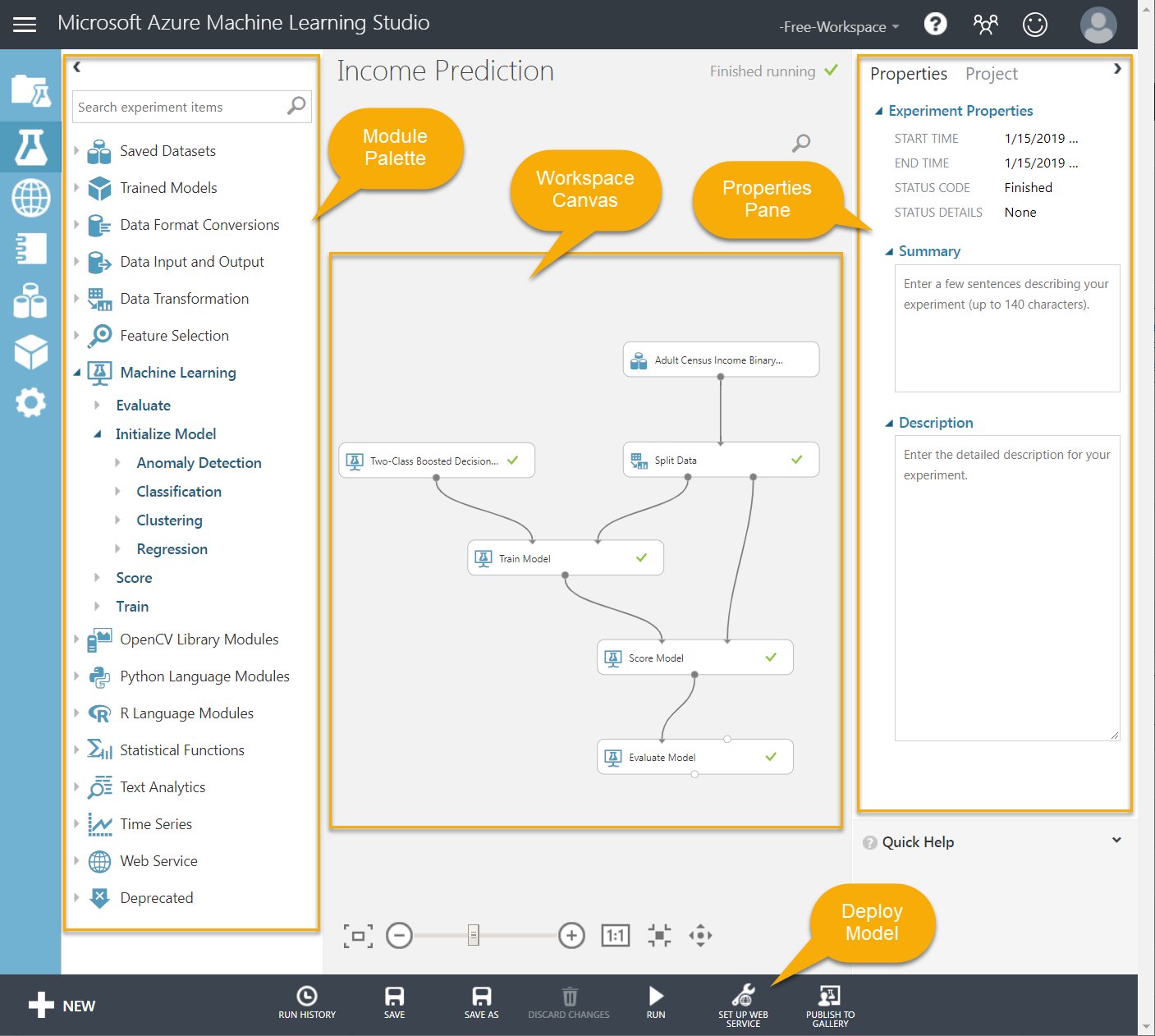Click the zoom in plus icon
This screenshot has height=1036, width=1155.
click(571, 935)
